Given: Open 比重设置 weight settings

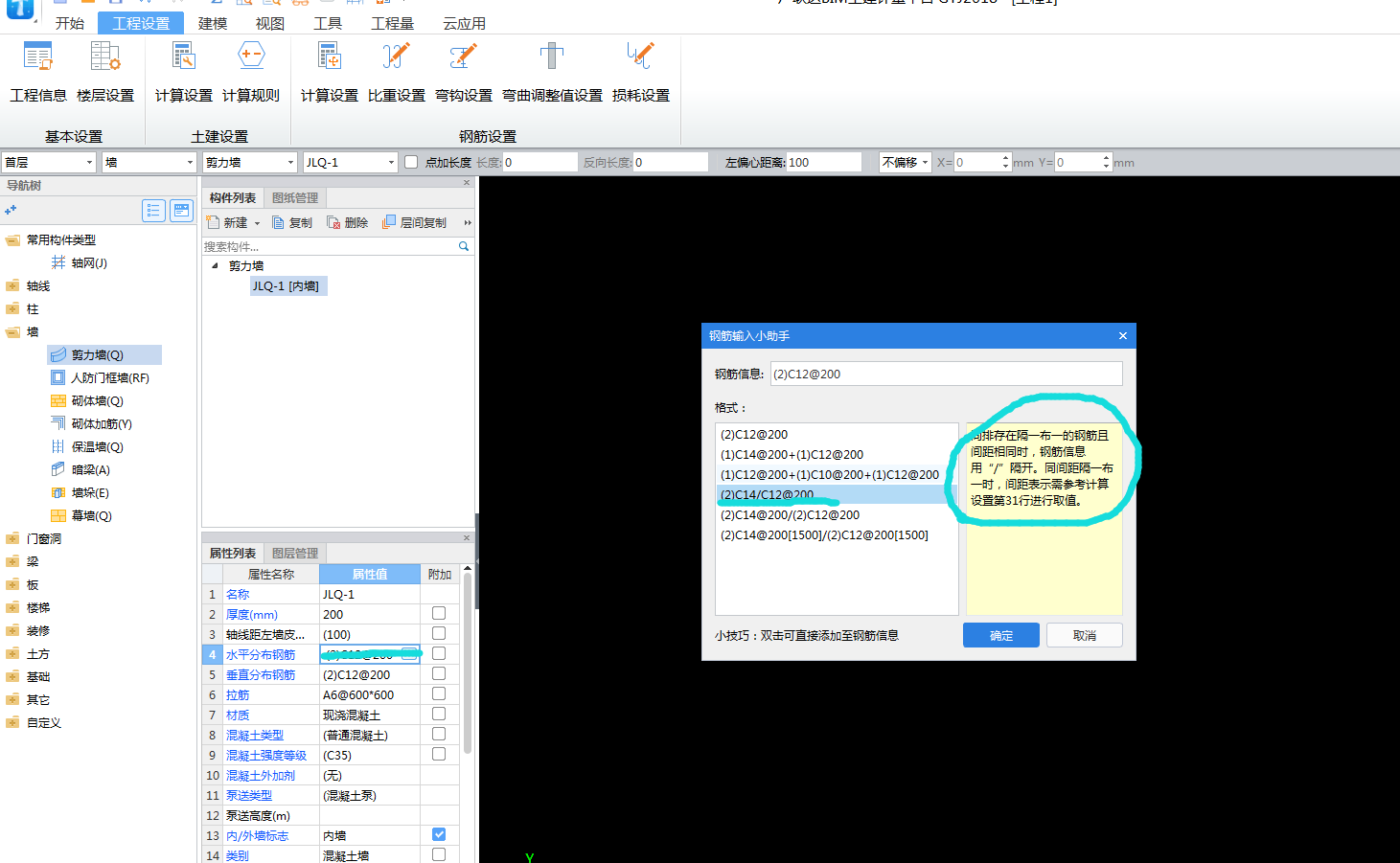Looking at the screenshot, I should (397, 72).
